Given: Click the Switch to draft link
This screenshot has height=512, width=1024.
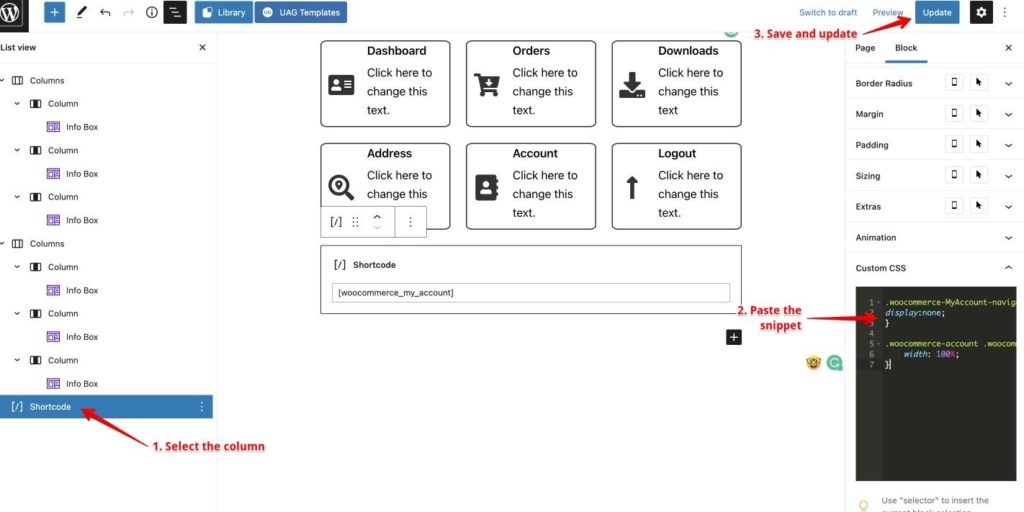Looking at the screenshot, I should (x=827, y=12).
